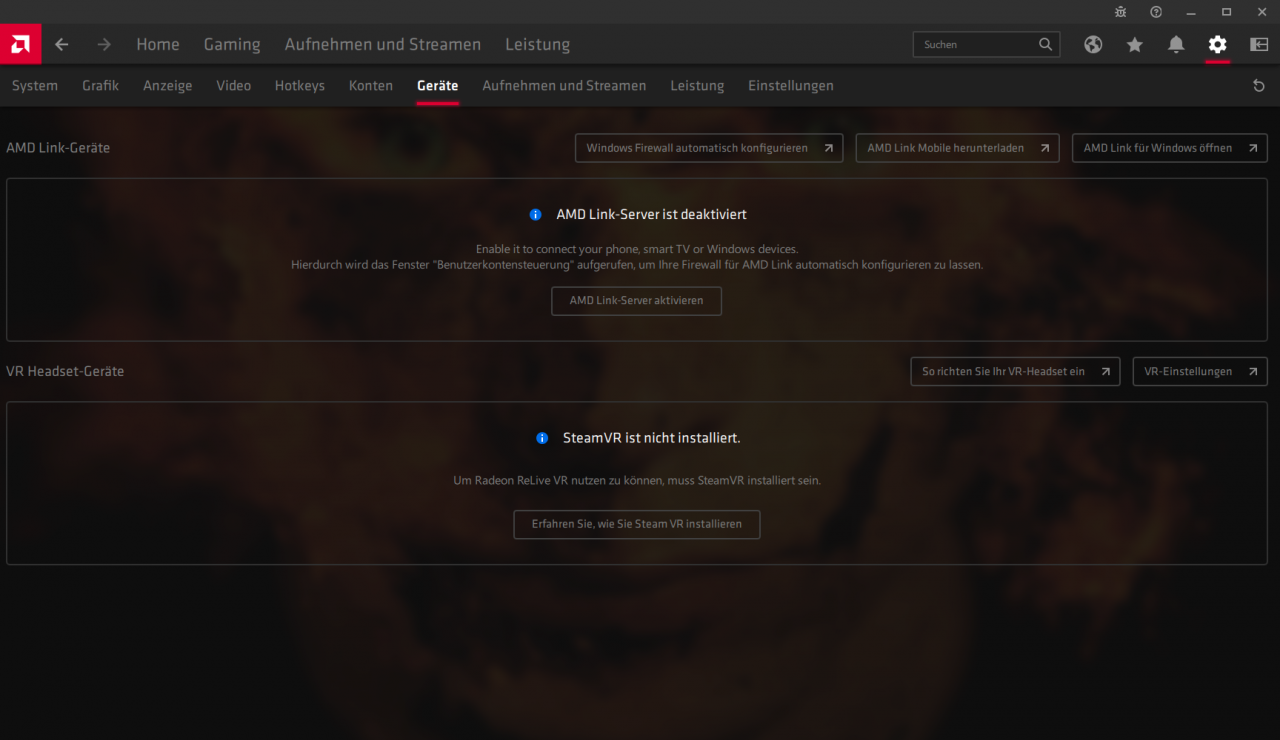The height and width of the screenshot is (740, 1280).
Task: Open the Gaming tab
Action: 232,44
